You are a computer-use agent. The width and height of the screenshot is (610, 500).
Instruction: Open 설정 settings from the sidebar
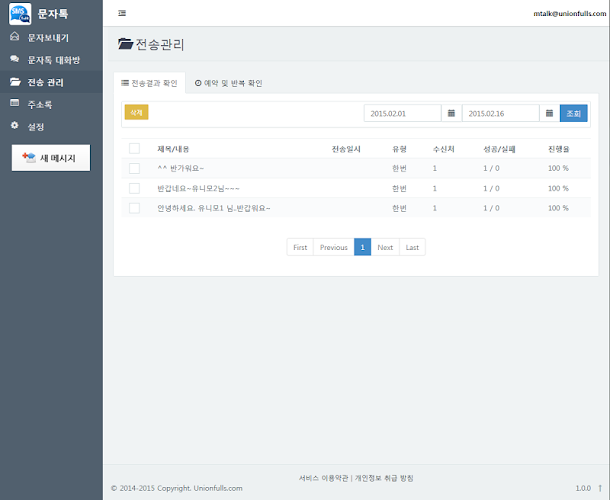click(36, 126)
